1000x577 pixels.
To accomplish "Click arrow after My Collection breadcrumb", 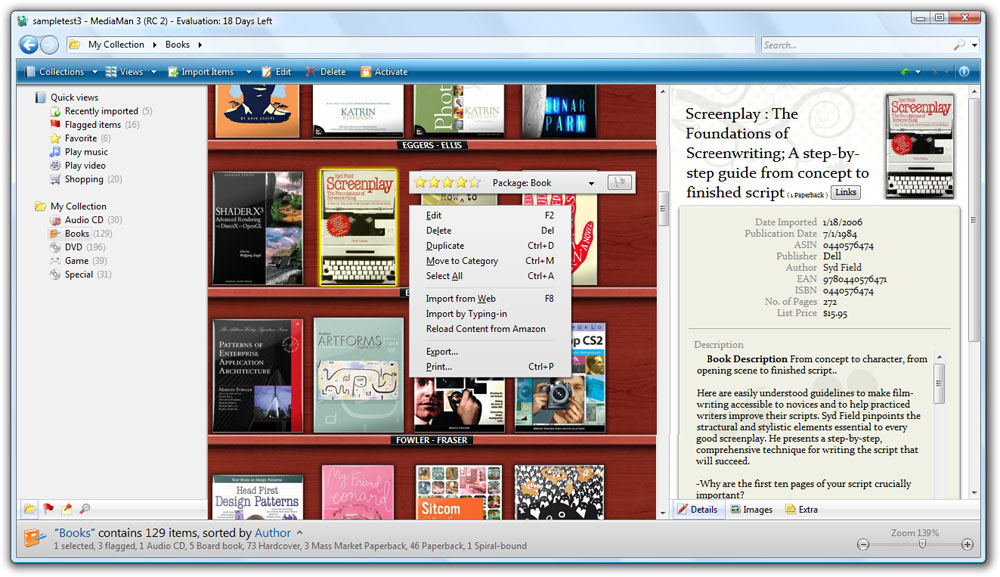I will tap(154, 45).
